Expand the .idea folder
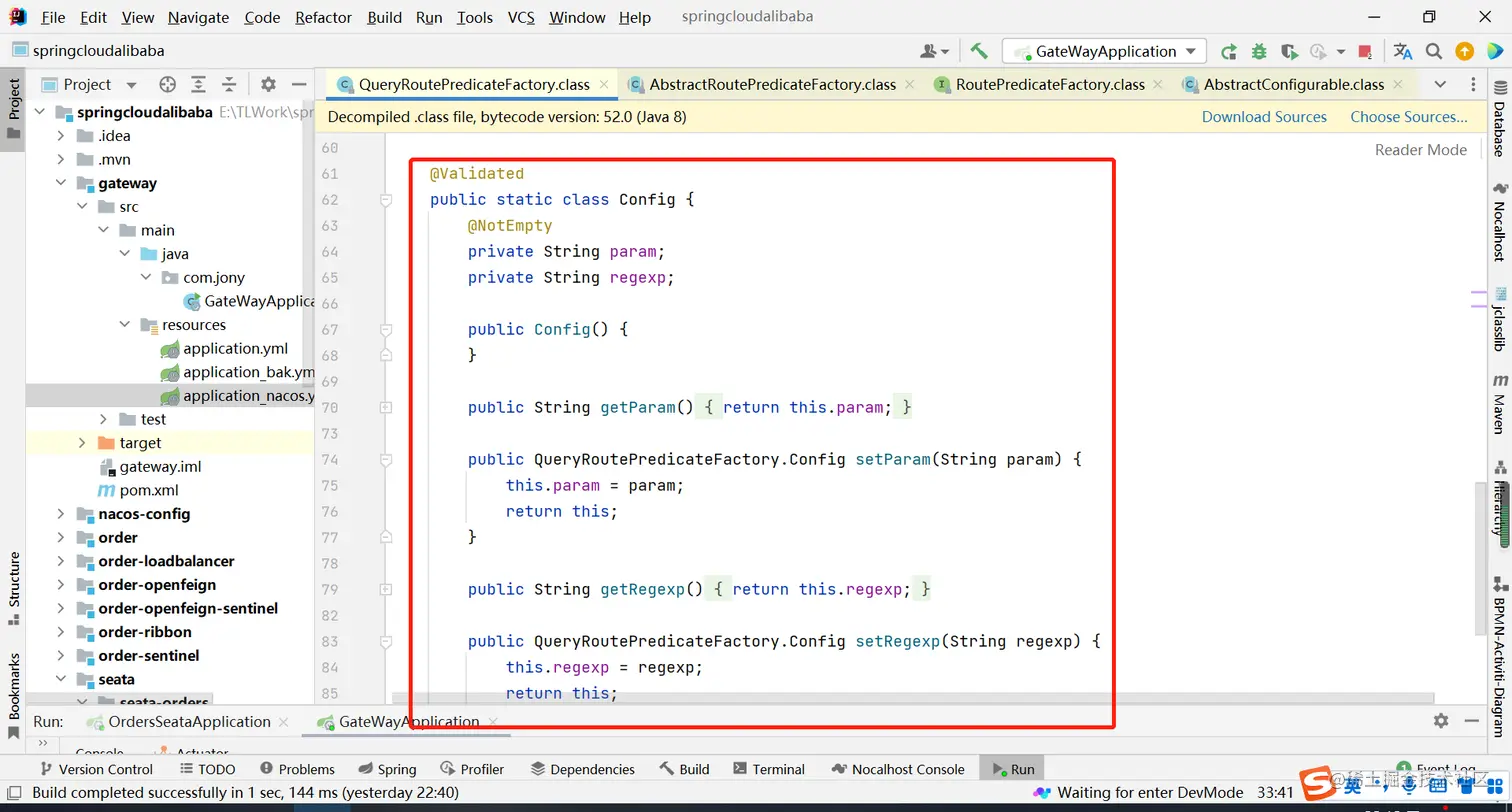 click(x=61, y=136)
